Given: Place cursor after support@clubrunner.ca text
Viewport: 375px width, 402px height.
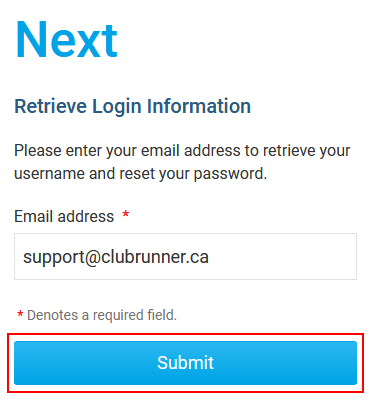Looking at the screenshot, I should (211, 257).
